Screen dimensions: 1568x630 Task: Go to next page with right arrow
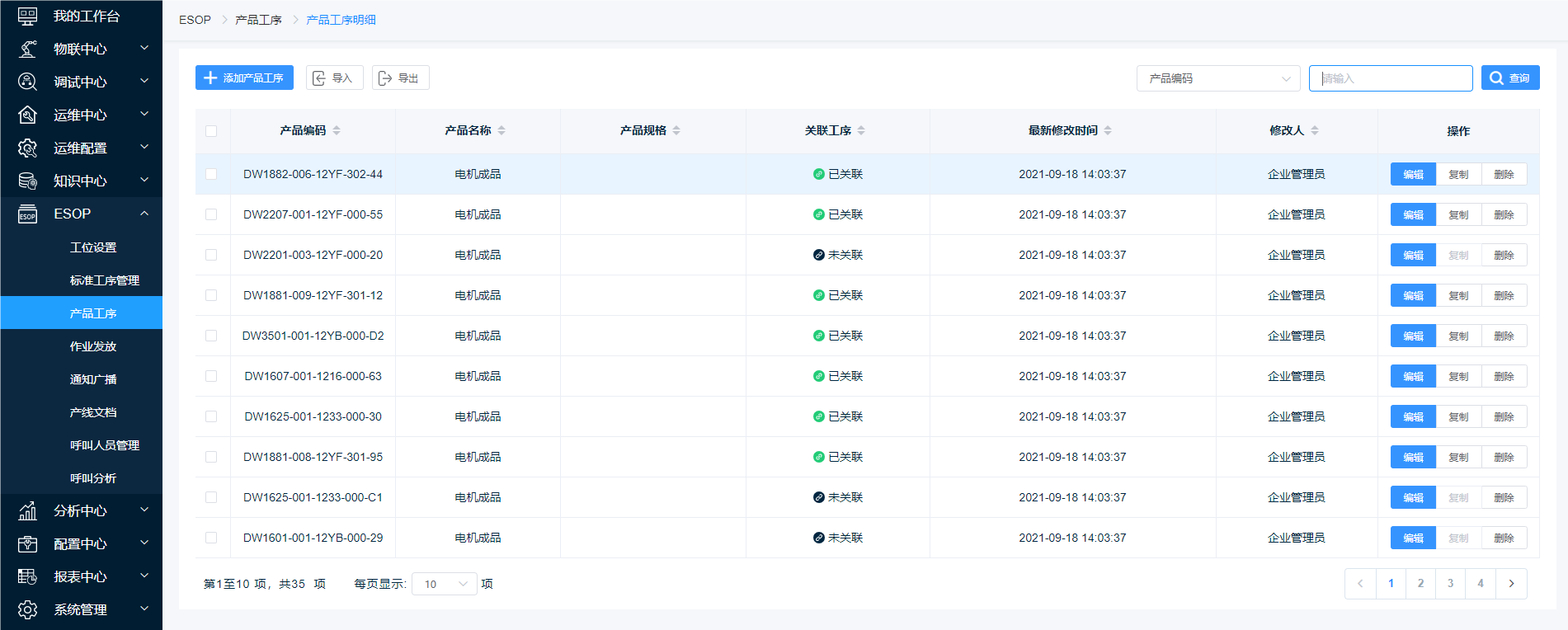[1511, 584]
